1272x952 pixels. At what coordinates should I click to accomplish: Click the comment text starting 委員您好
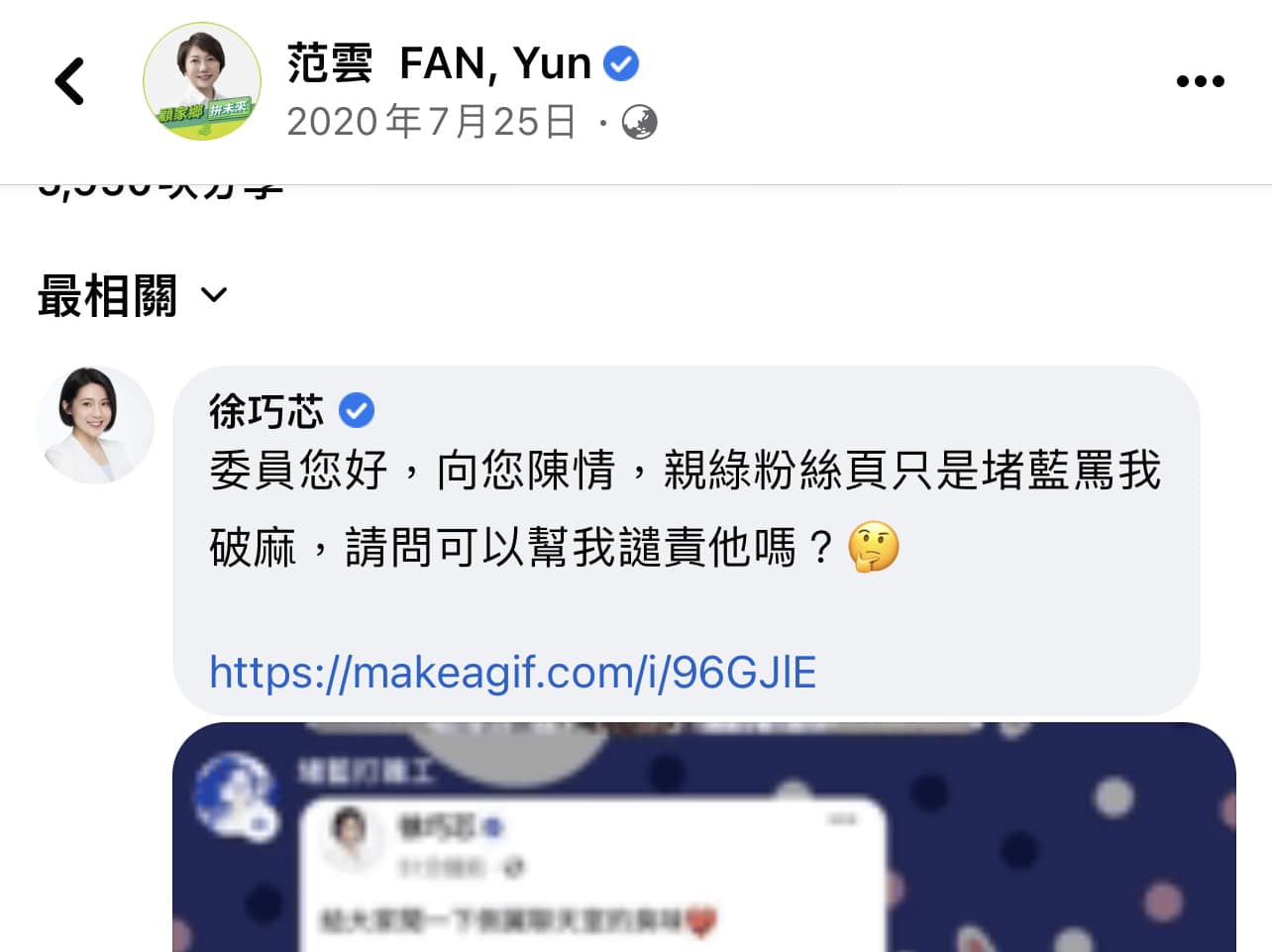coord(685,508)
